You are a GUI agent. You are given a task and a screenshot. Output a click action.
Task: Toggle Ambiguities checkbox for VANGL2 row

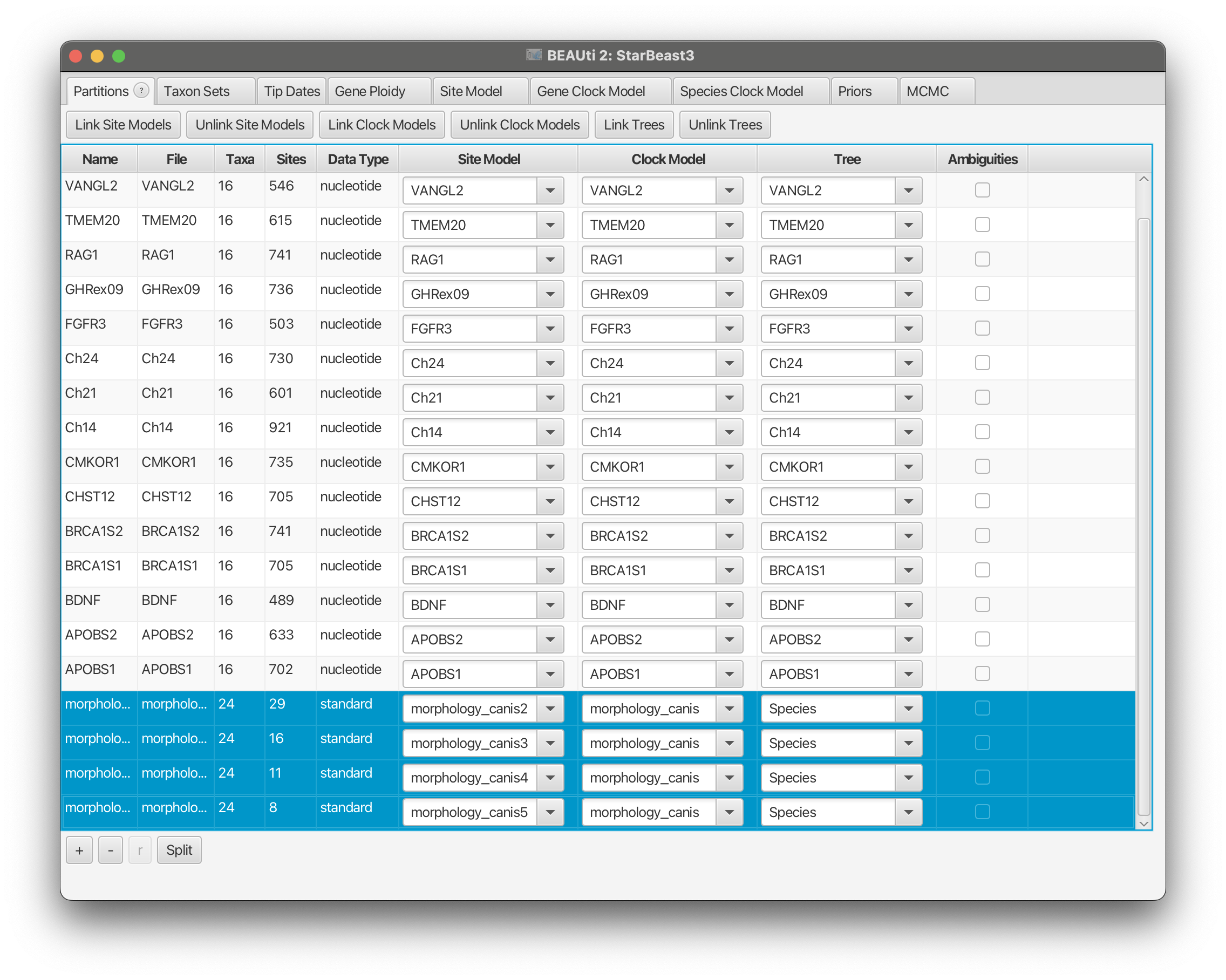coord(982,190)
